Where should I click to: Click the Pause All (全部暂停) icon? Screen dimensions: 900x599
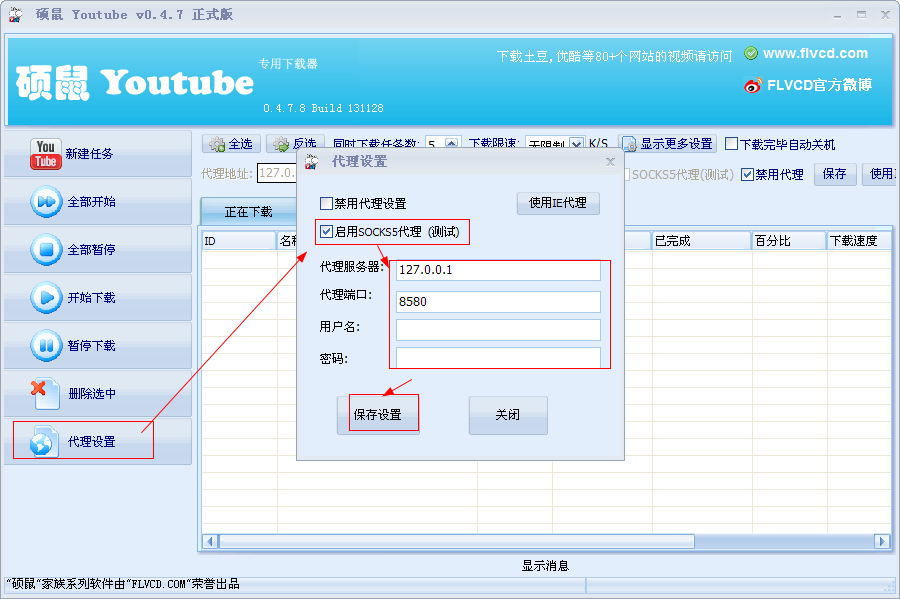tap(46, 249)
